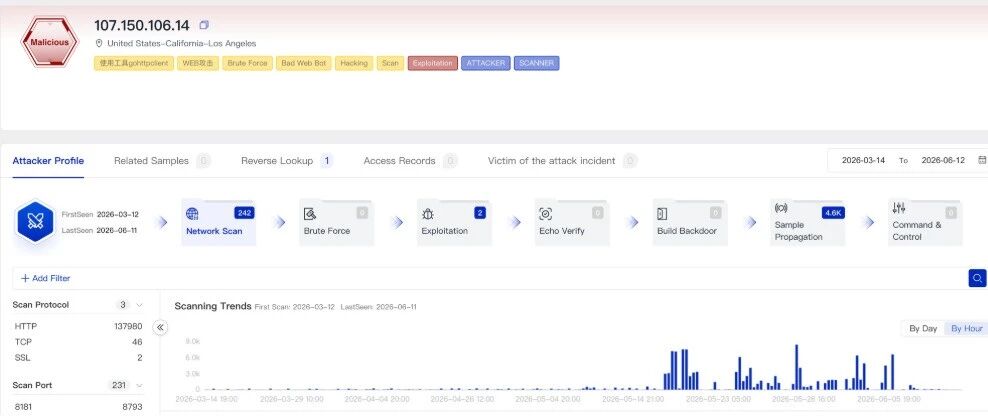Screen dimensions: 988x420
Task: Click the Echo Verify icon
Action: click(546, 214)
